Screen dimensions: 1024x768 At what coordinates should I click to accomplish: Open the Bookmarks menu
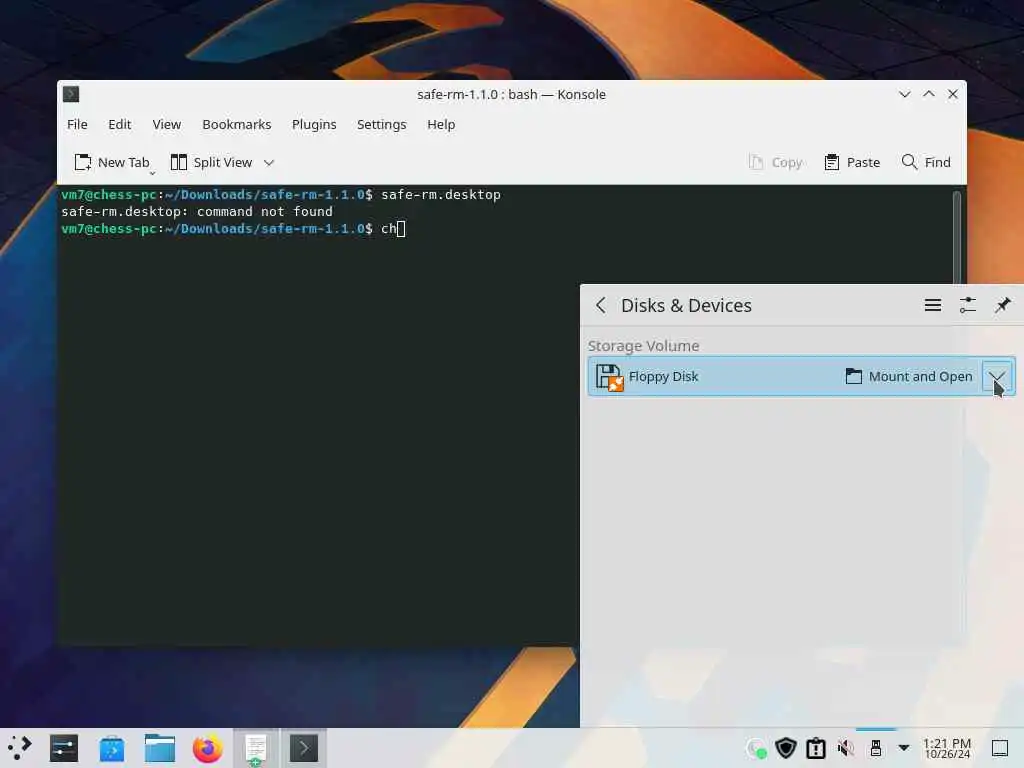[236, 124]
